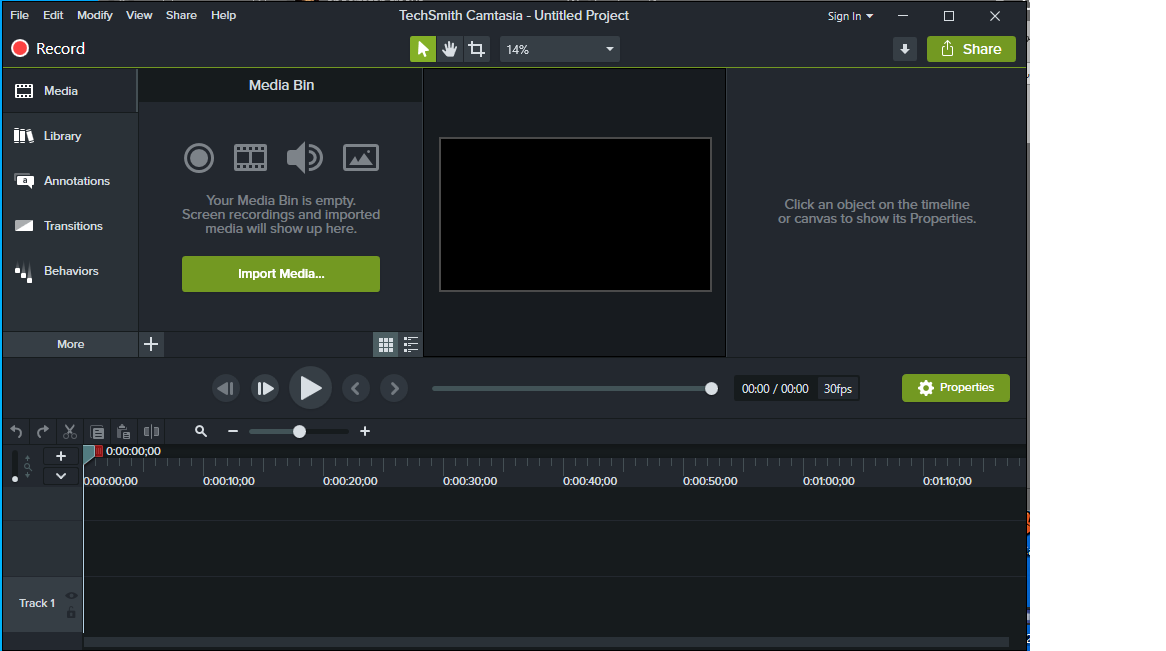Open the Behaviors tab

[x=70, y=271]
